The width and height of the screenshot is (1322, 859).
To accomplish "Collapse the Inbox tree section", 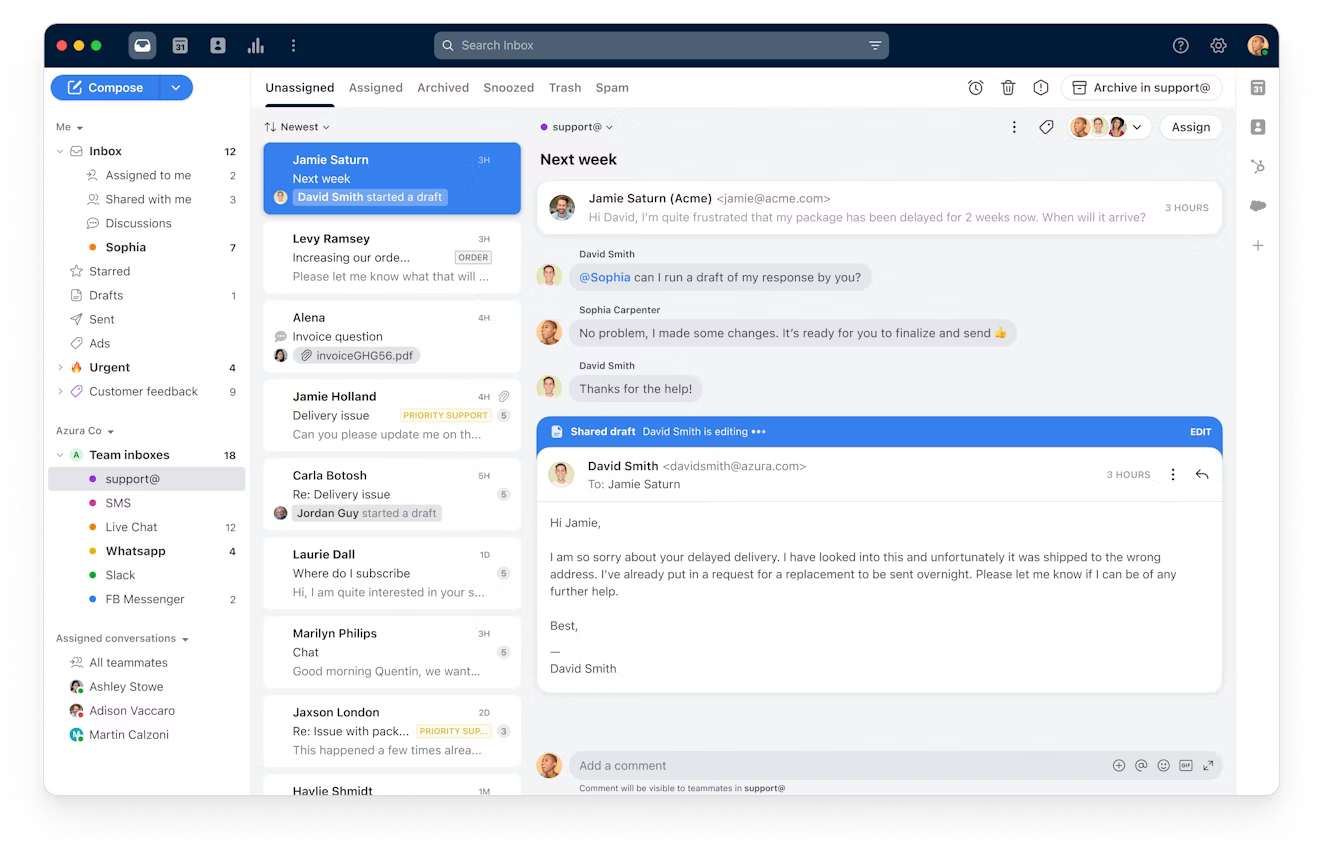I will pos(60,152).
